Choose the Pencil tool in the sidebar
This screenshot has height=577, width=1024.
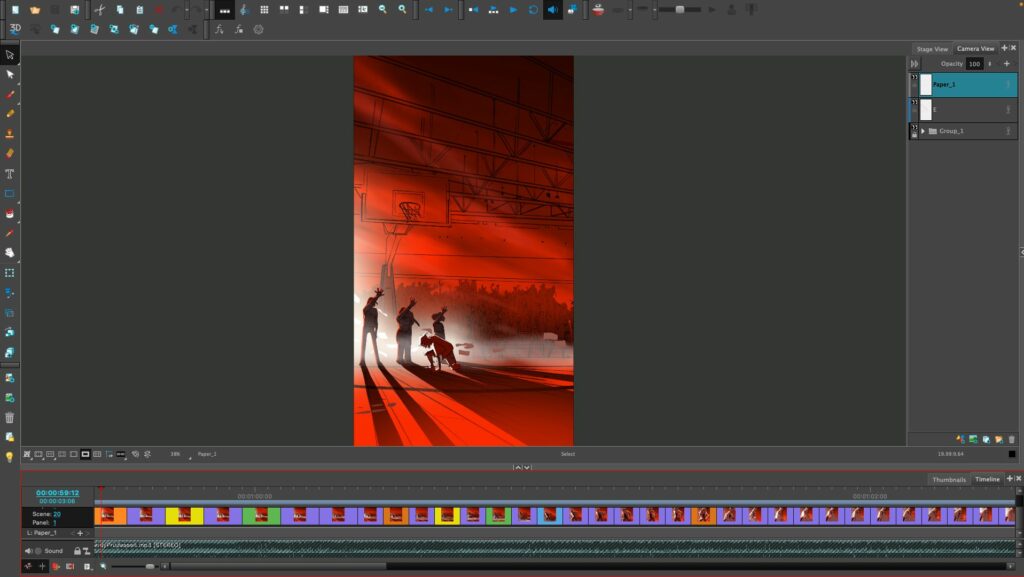(x=10, y=114)
